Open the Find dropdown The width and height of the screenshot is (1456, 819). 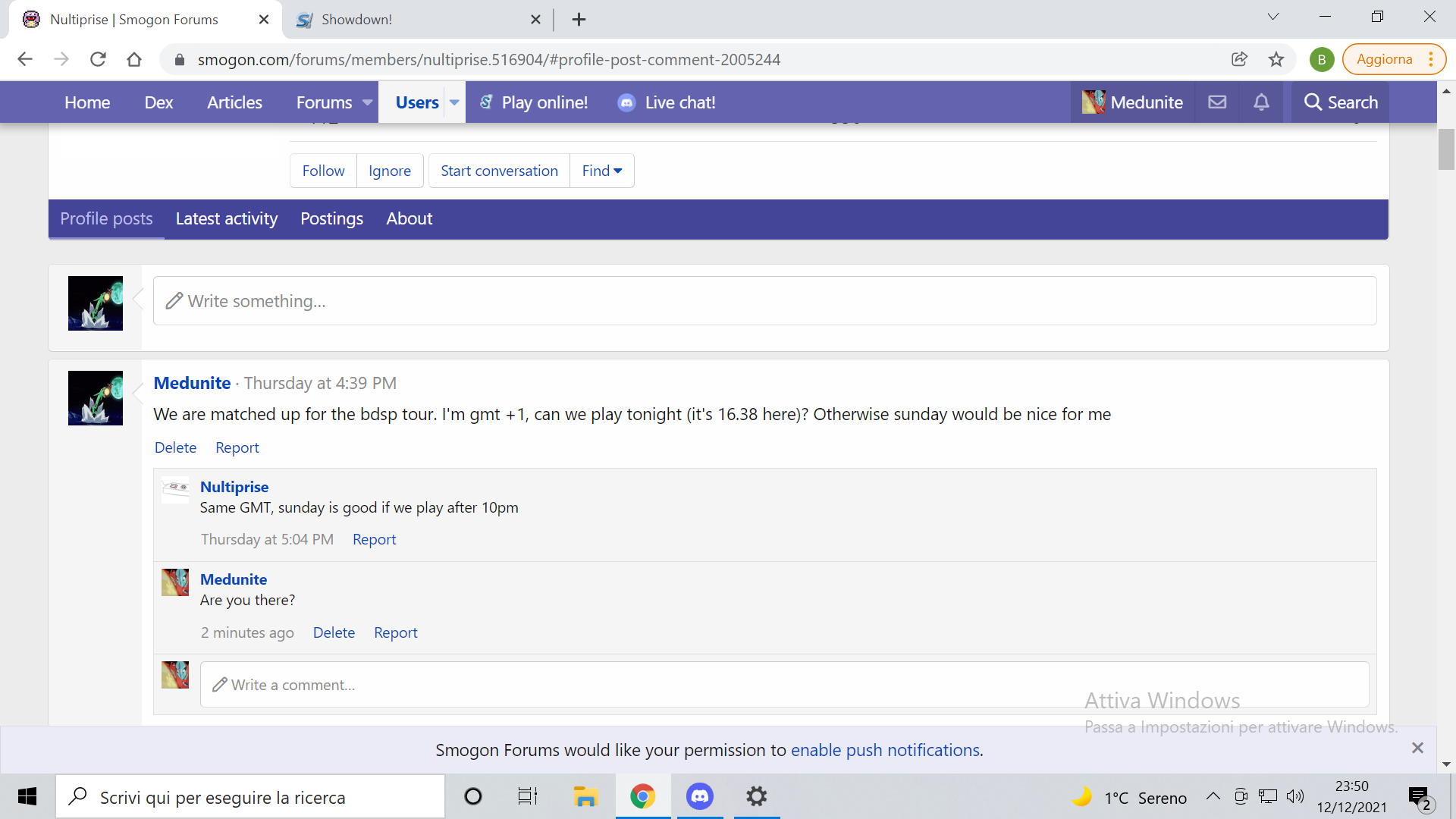(x=601, y=171)
